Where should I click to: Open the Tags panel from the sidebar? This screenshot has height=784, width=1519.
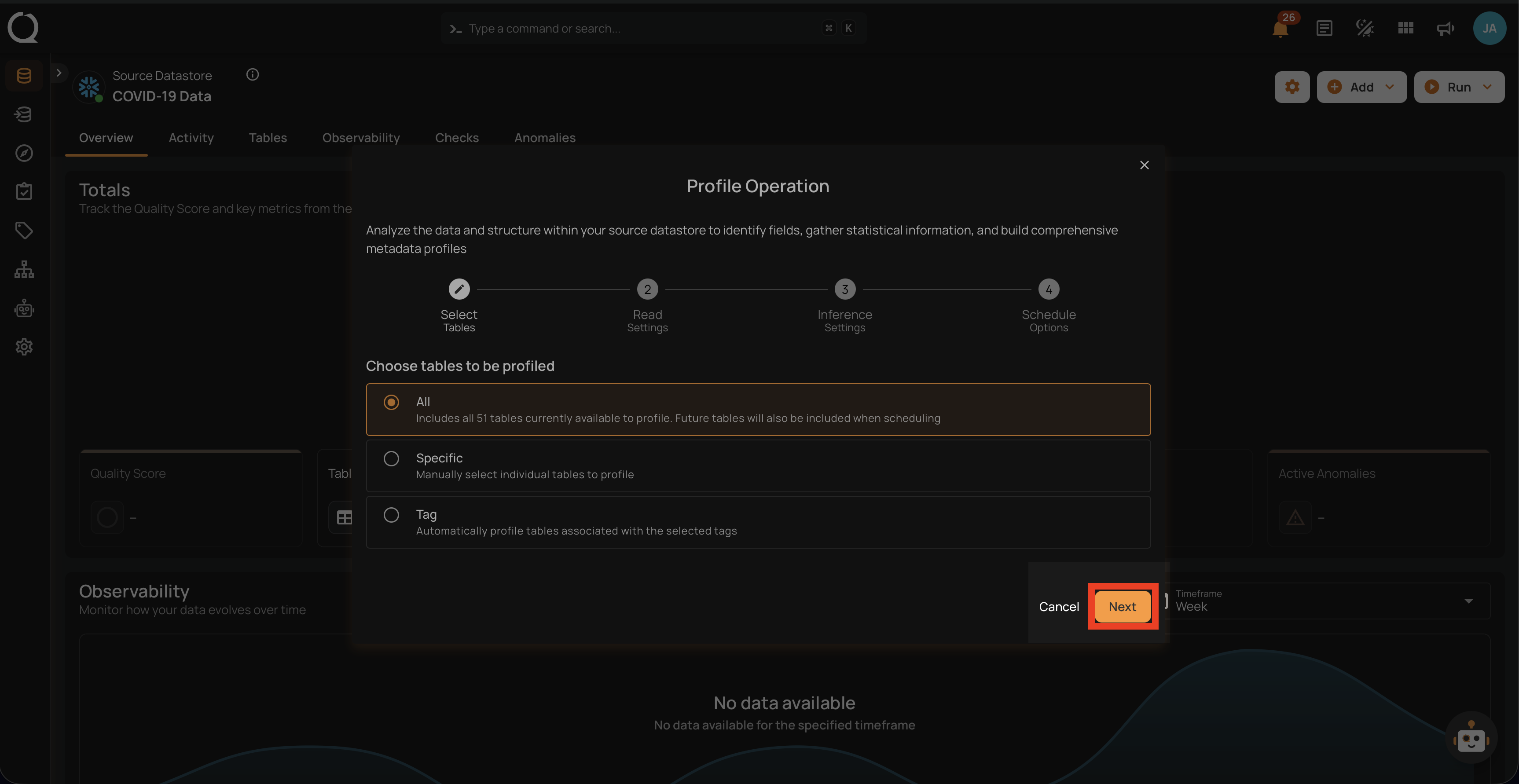(24, 230)
